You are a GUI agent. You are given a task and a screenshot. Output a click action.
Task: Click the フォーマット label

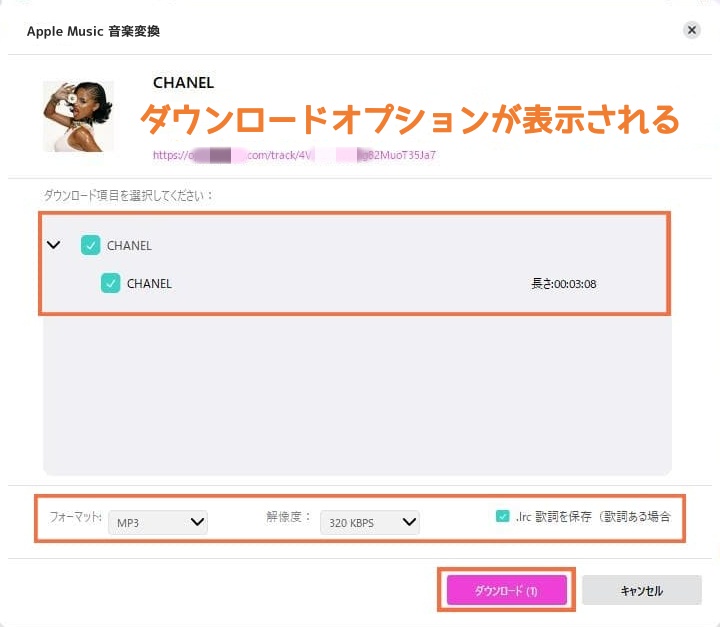point(76,518)
